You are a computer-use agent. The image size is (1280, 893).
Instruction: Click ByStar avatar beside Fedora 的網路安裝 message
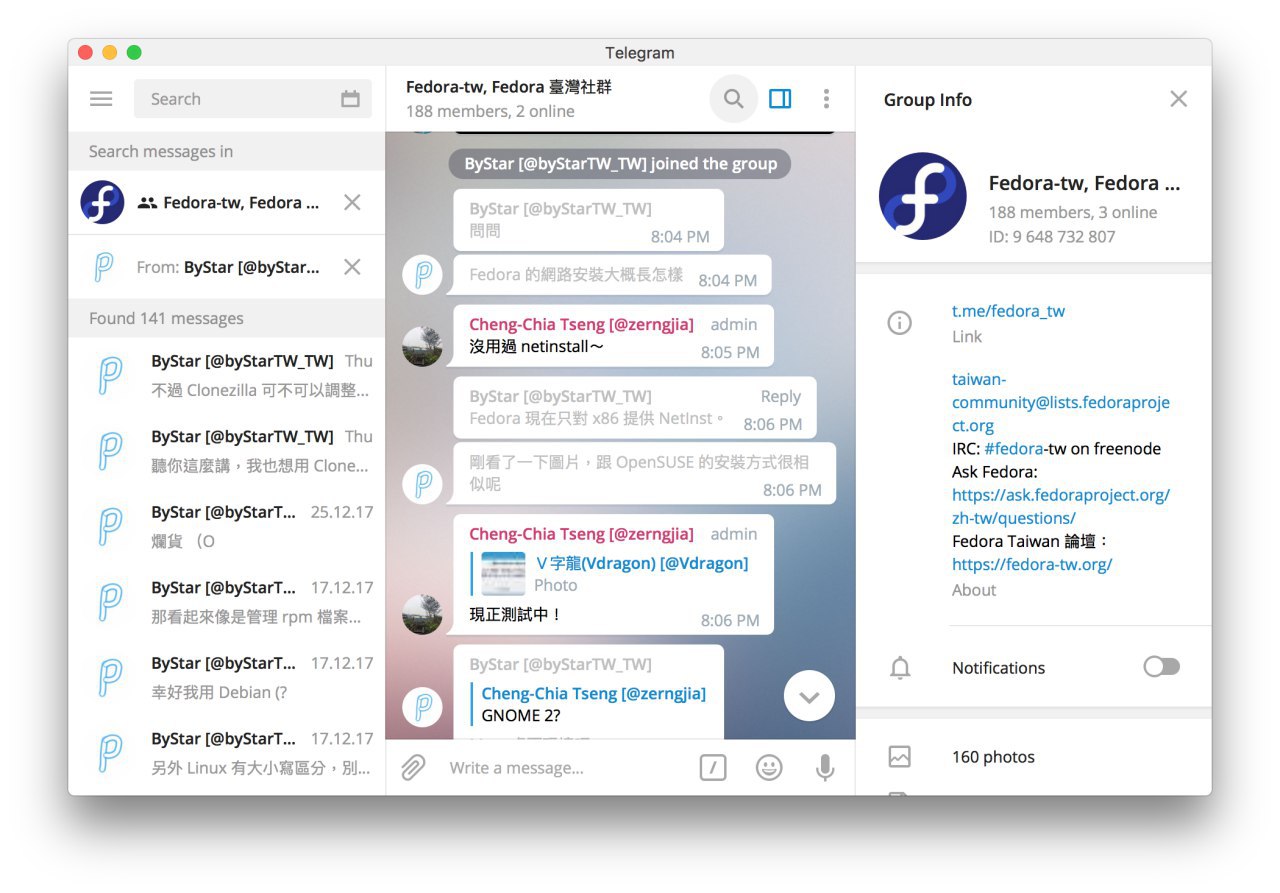click(422, 274)
